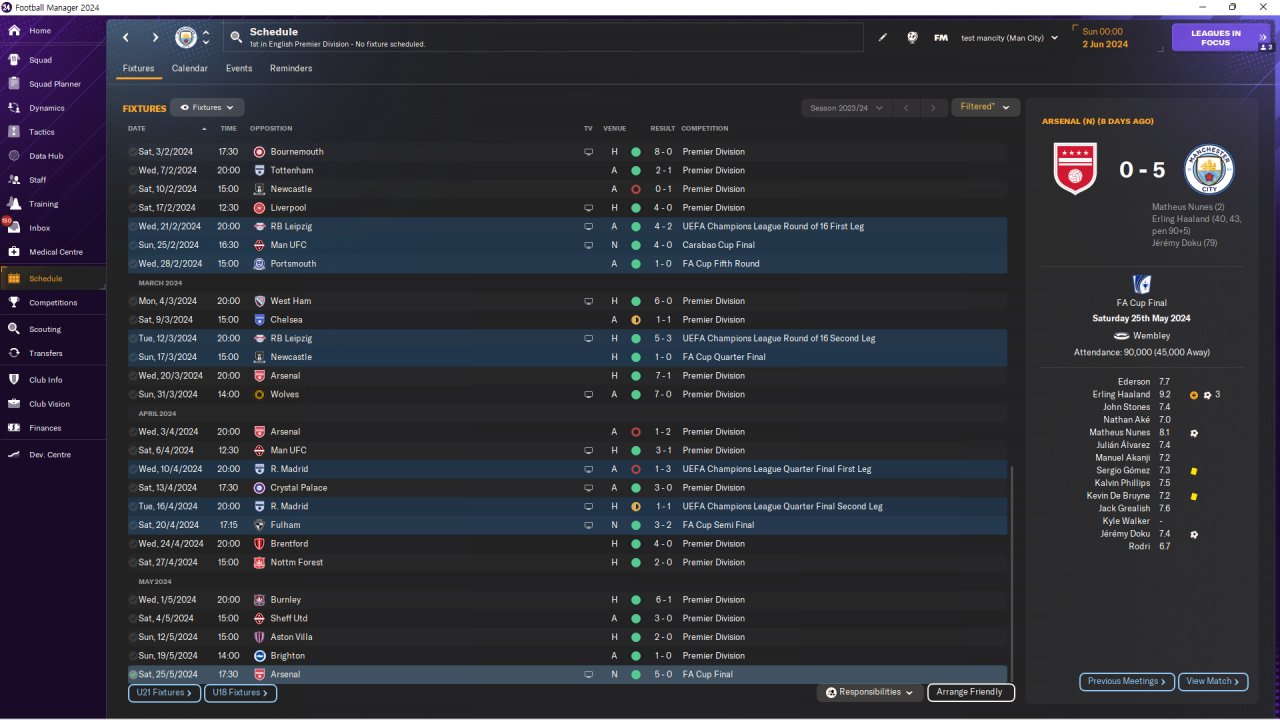Switch to the Calendar tab
The image size is (1280, 720).
pyautogui.click(x=190, y=69)
